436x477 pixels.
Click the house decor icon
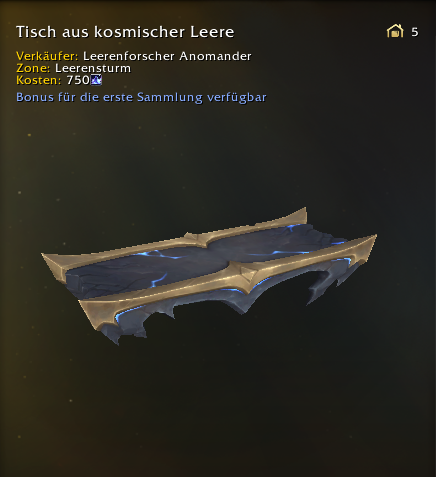click(395, 31)
